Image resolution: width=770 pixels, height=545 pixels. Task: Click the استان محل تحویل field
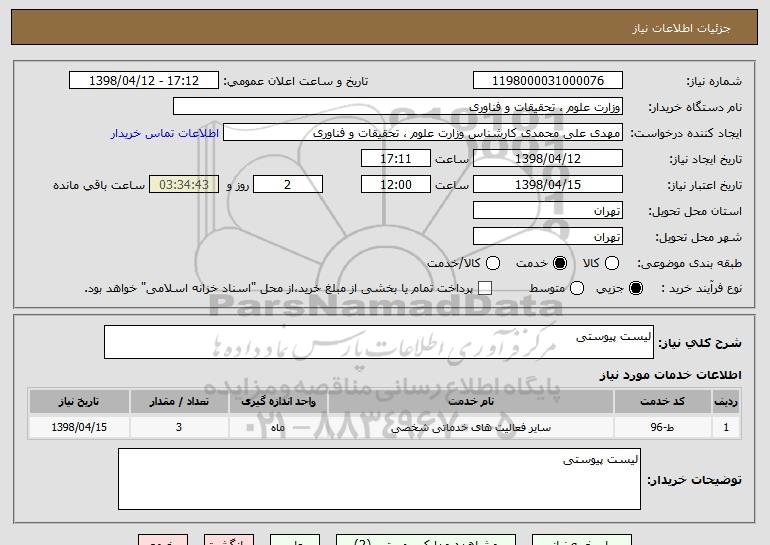(548, 211)
